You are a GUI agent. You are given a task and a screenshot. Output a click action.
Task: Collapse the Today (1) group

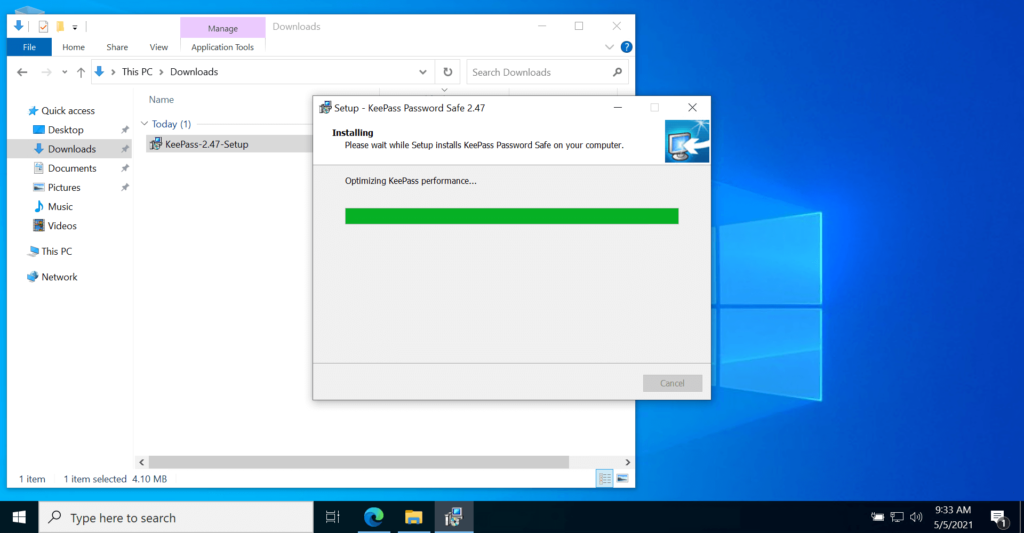point(144,123)
